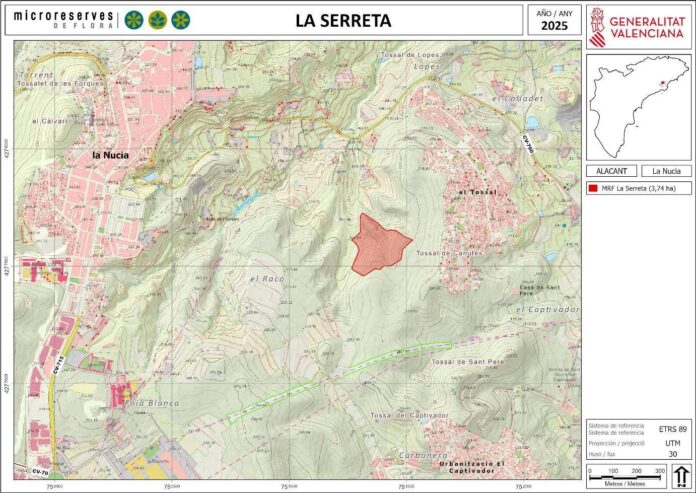The width and height of the screenshot is (696, 493).
Task: Click the 'Proyección / projecció' label
Action: (616, 443)
